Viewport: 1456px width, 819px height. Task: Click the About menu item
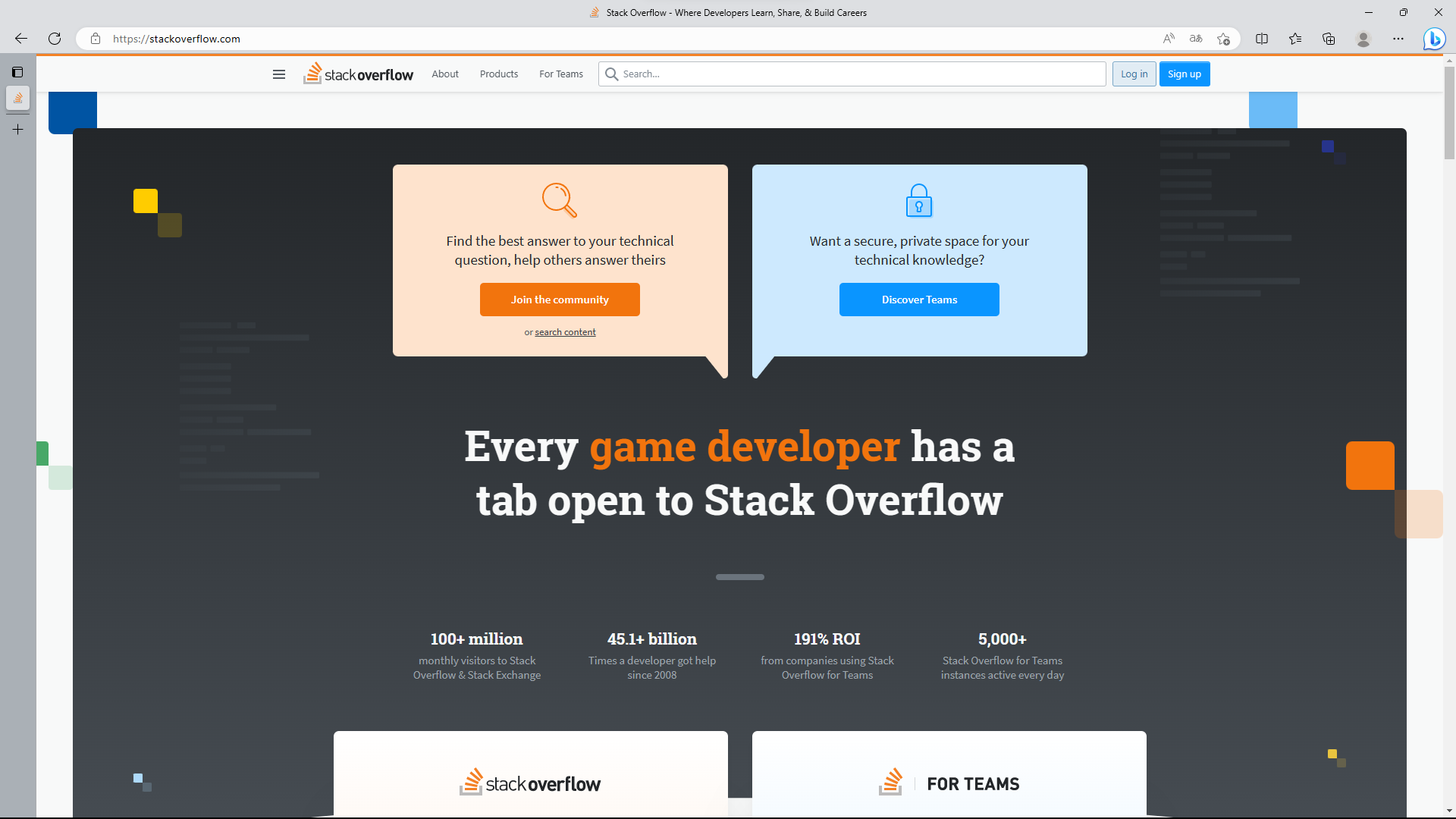(445, 73)
